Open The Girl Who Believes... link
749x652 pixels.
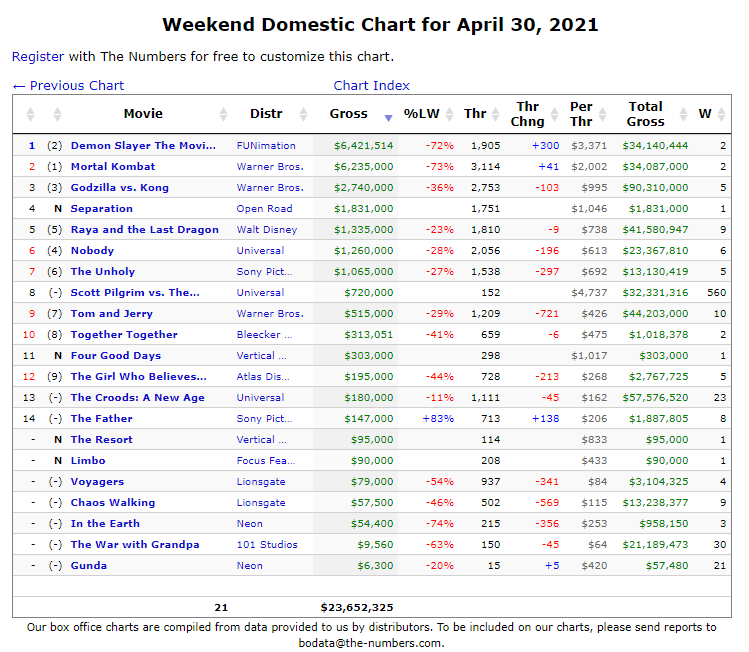[139, 377]
